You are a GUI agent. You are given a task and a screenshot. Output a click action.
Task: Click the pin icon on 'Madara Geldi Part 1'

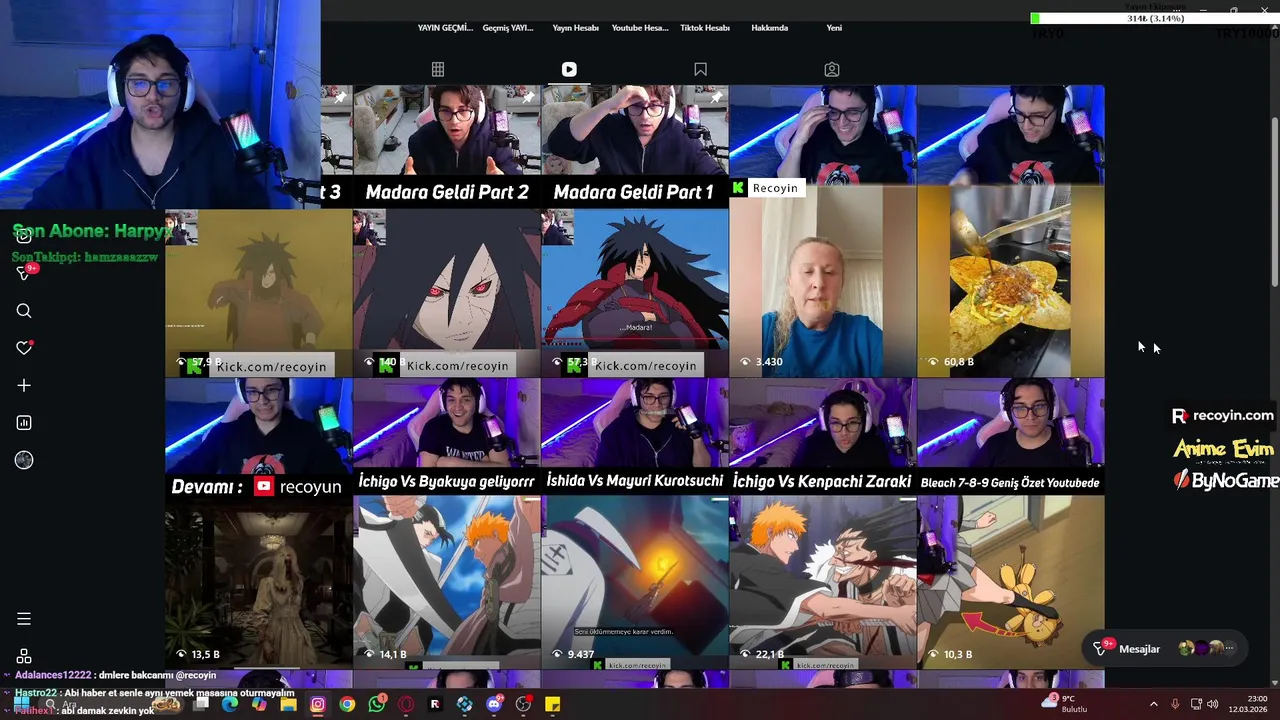pyautogui.click(x=716, y=97)
